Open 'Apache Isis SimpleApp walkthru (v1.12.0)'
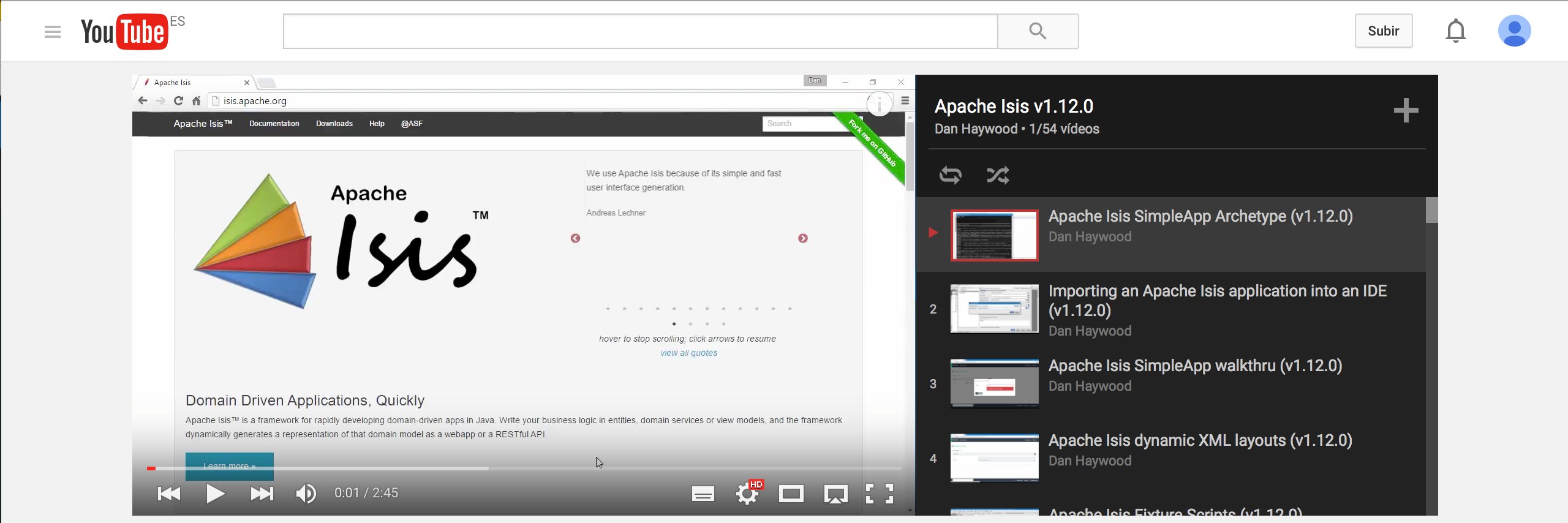Screen dimensions: 1568x523 1195,366
